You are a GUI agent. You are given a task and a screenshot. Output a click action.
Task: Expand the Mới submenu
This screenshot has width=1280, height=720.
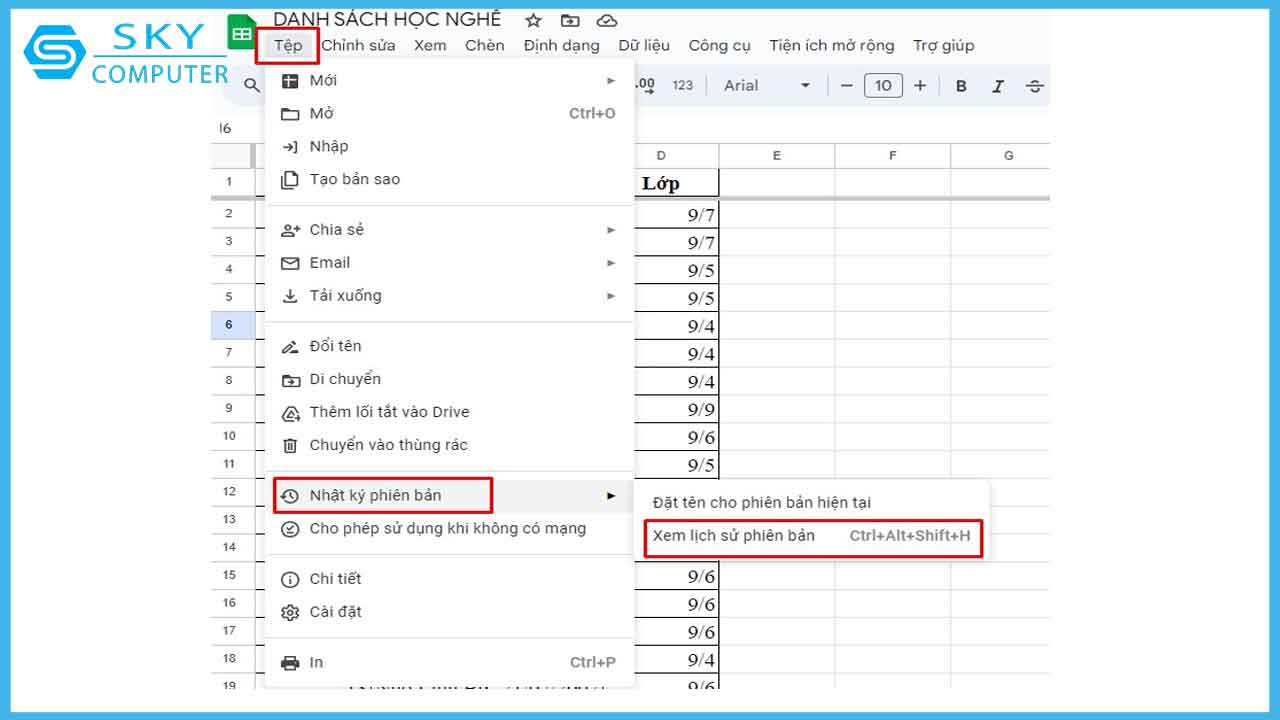pyautogui.click(x=450, y=80)
